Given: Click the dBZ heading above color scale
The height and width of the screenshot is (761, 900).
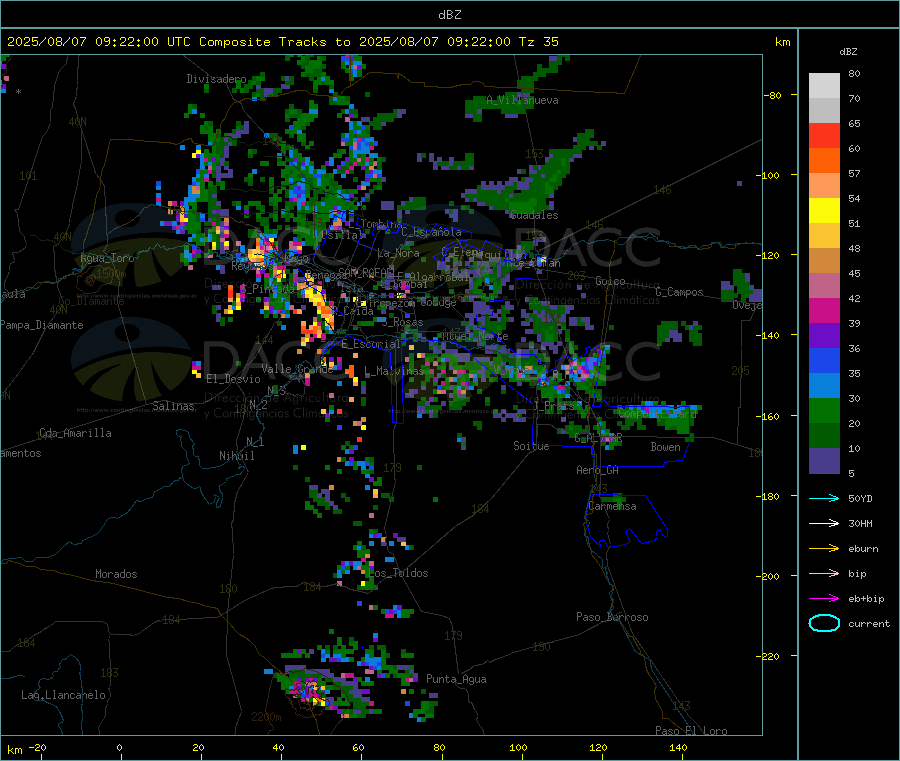Looking at the screenshot, I should (x=848, y=52).
